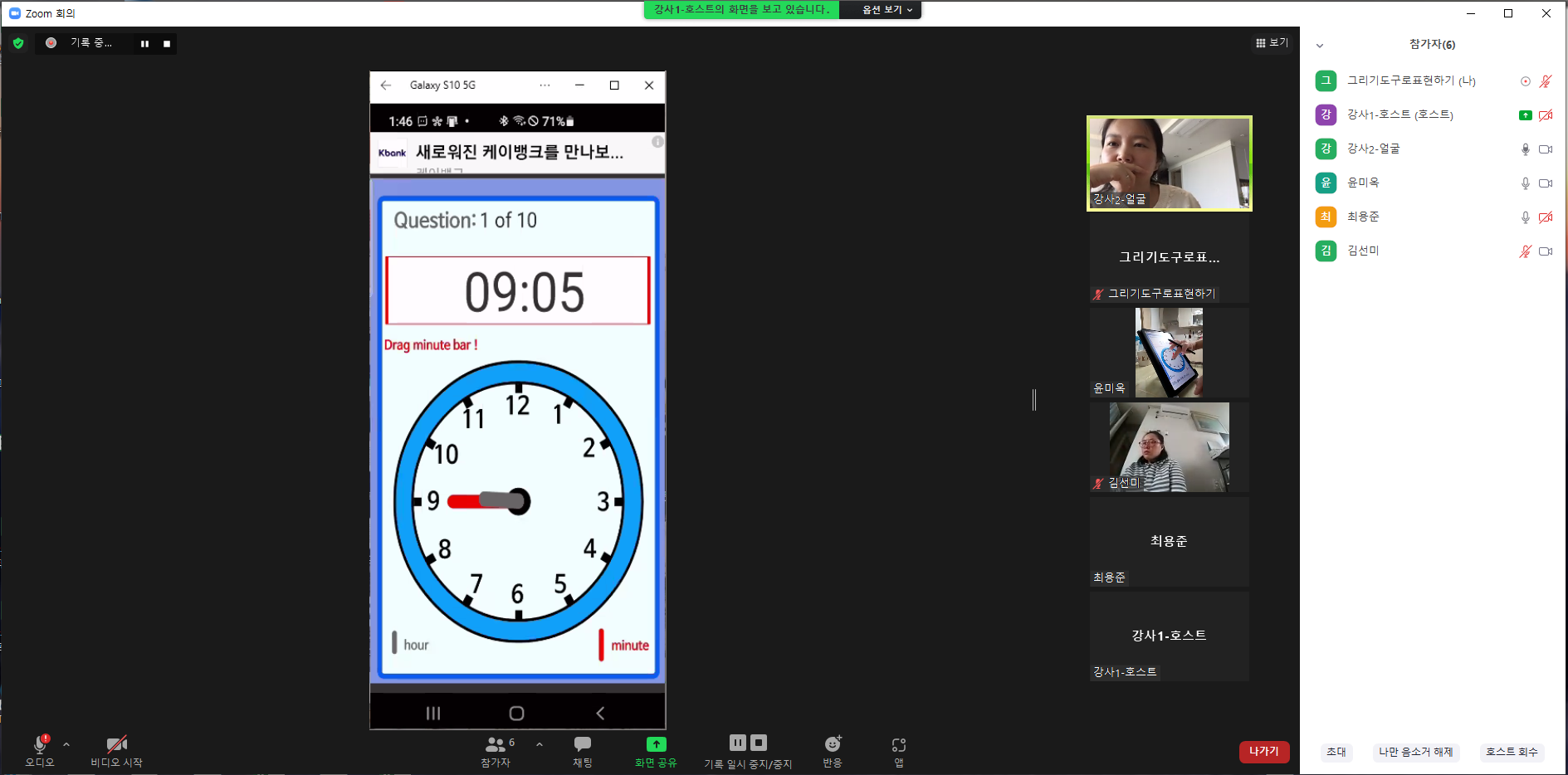Click the Audio microphone icon
This screenshot has width=1568, height=775.
39,744
